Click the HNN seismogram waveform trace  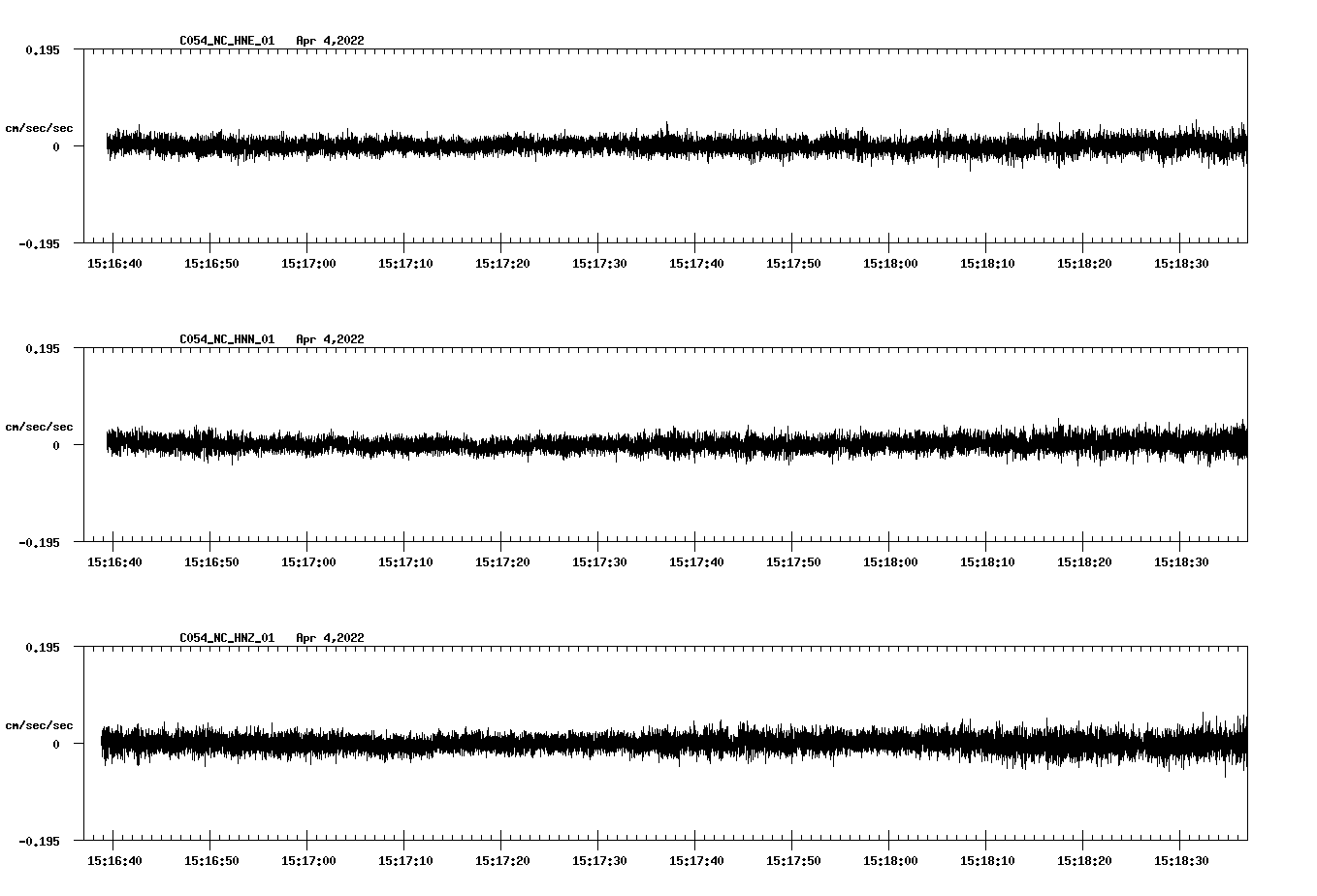click(x=677, y=443)
